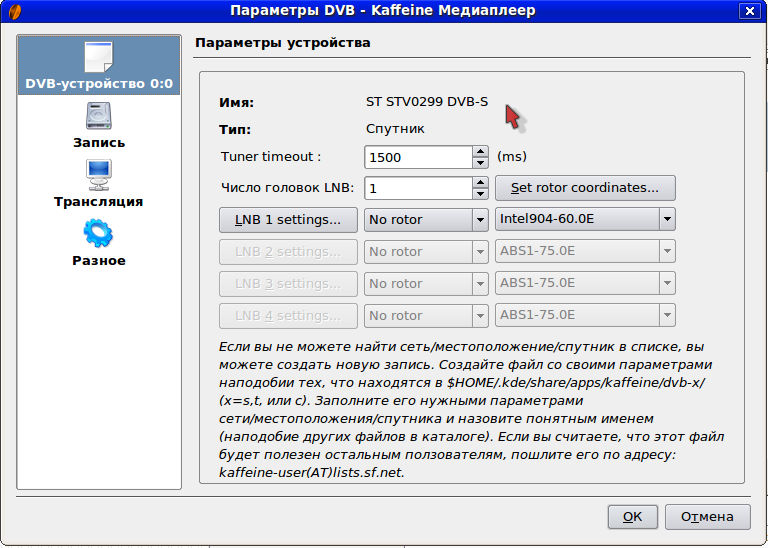The image size is (768, 548).
Task: Open the Intel904-60.0E satellite dropdown
Action: pos(585,220)
